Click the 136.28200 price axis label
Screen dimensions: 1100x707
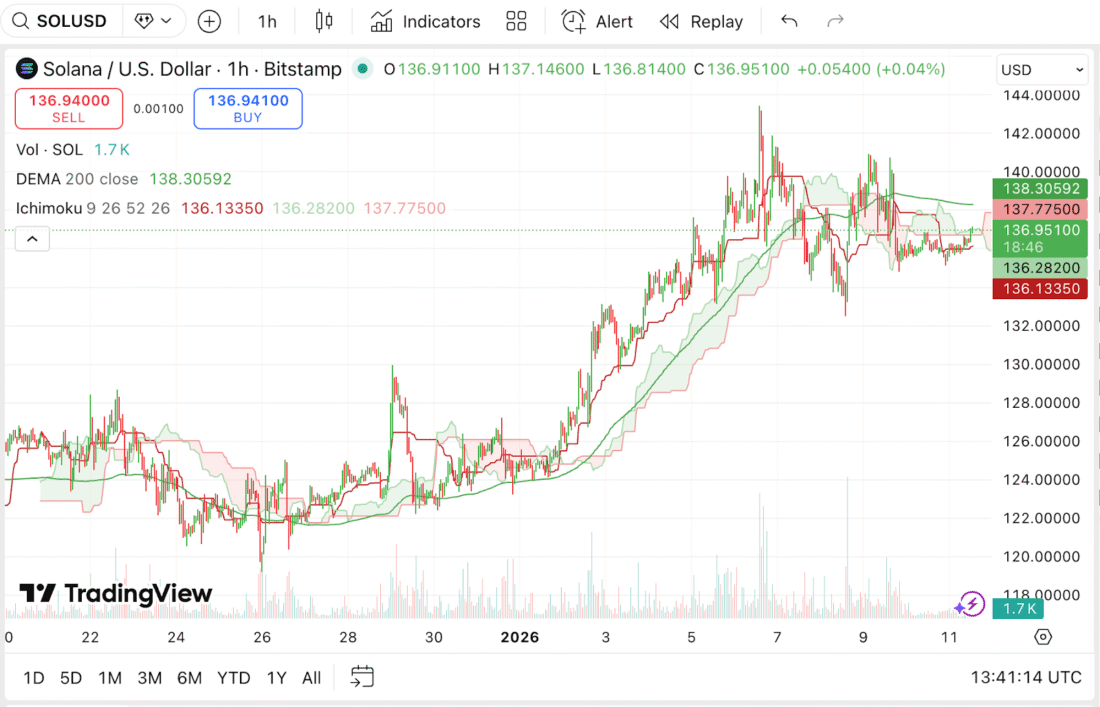[x=1040, y=268]
